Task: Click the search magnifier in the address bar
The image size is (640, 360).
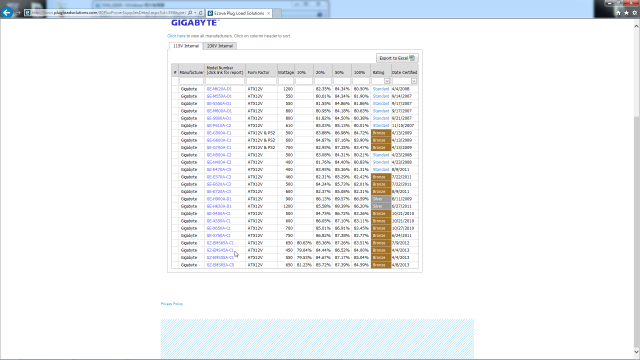Action: tap(190, 13)
